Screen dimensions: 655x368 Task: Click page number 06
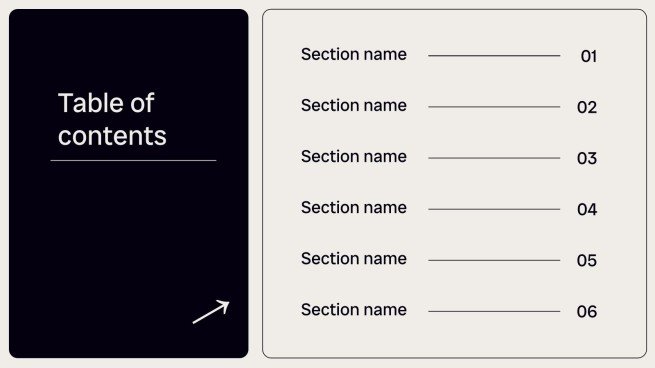pyautogui.click(x=587, y=312)
